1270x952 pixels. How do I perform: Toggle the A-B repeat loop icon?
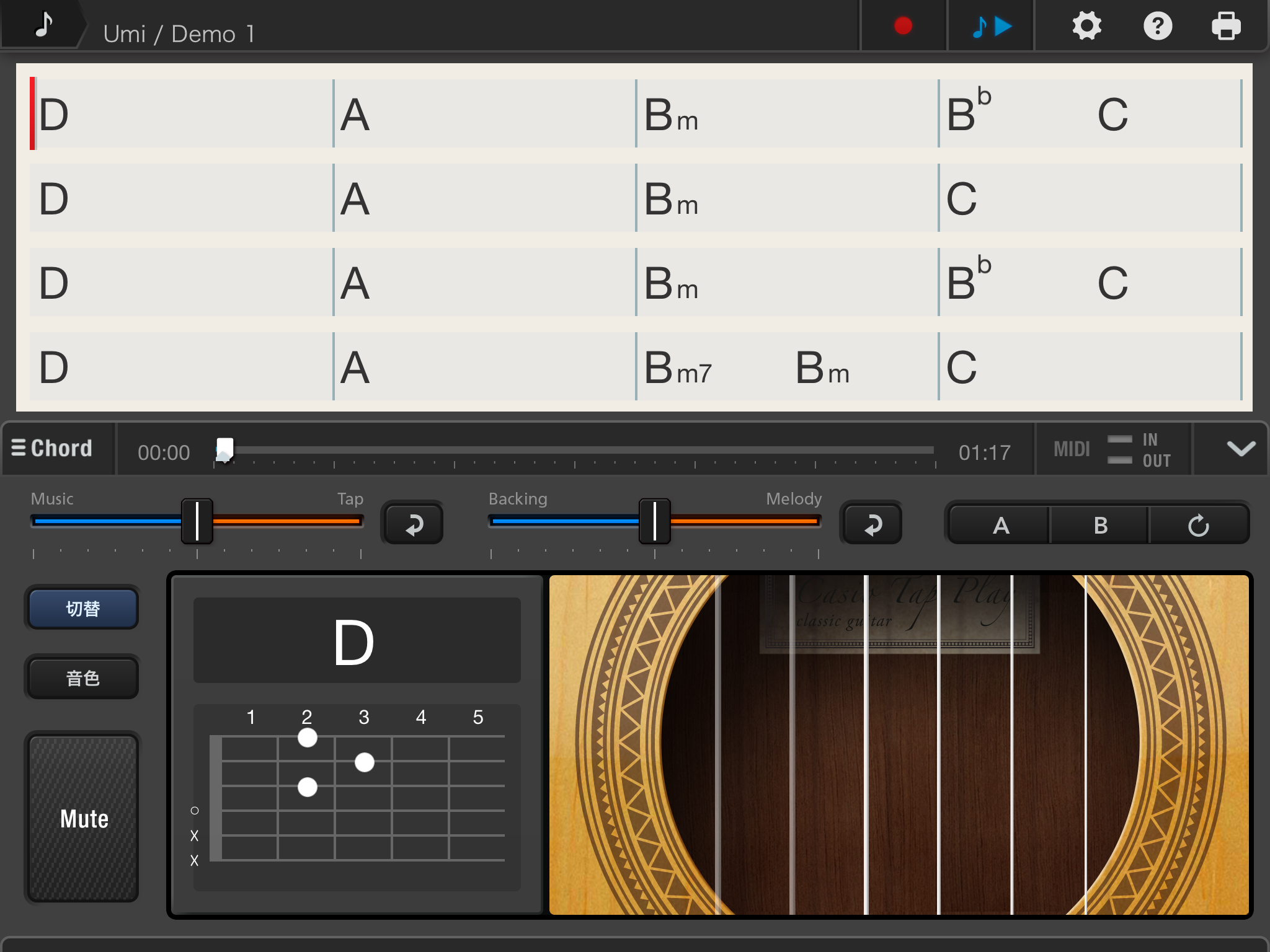(x=1199, y=525)
